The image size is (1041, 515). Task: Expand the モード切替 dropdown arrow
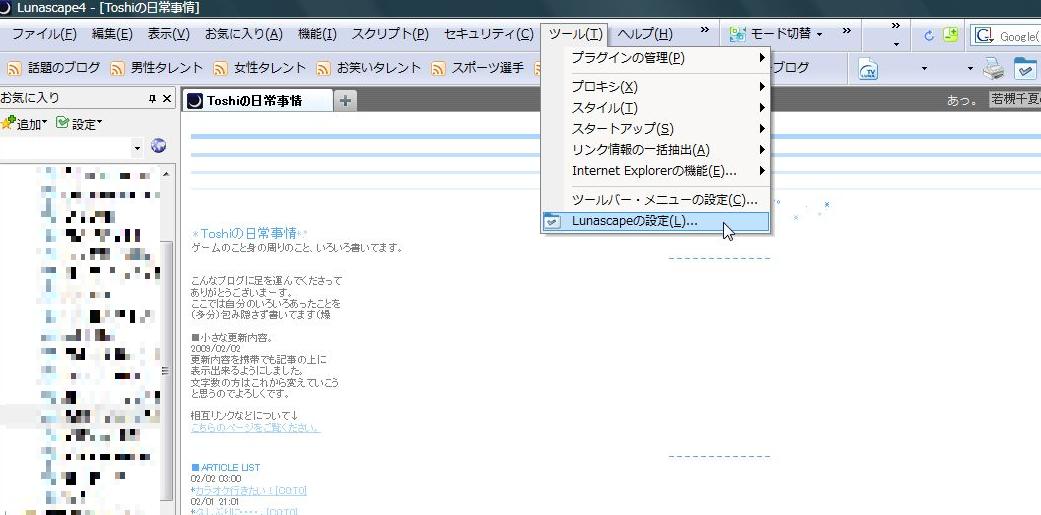819,34
